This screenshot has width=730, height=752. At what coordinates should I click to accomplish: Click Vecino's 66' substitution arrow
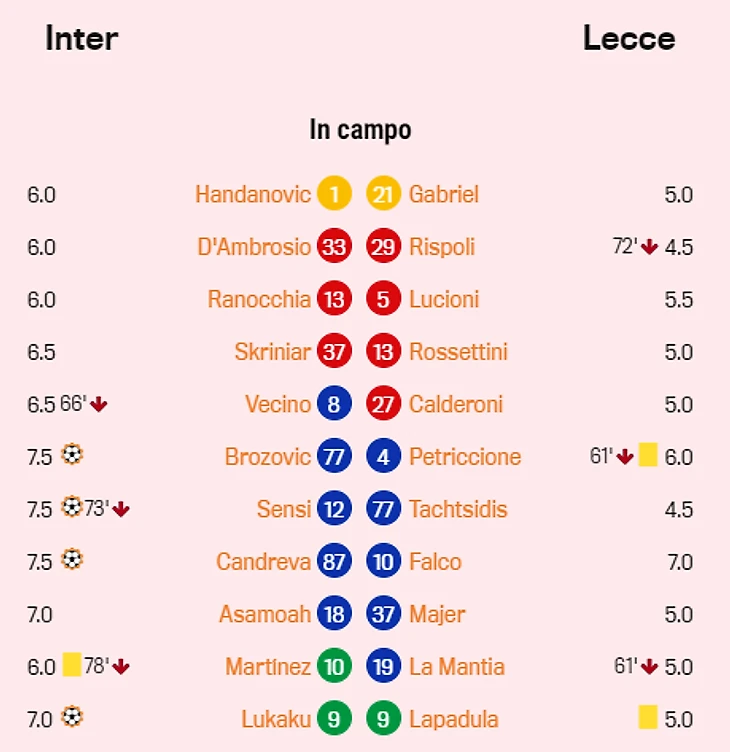click(98, 404)
